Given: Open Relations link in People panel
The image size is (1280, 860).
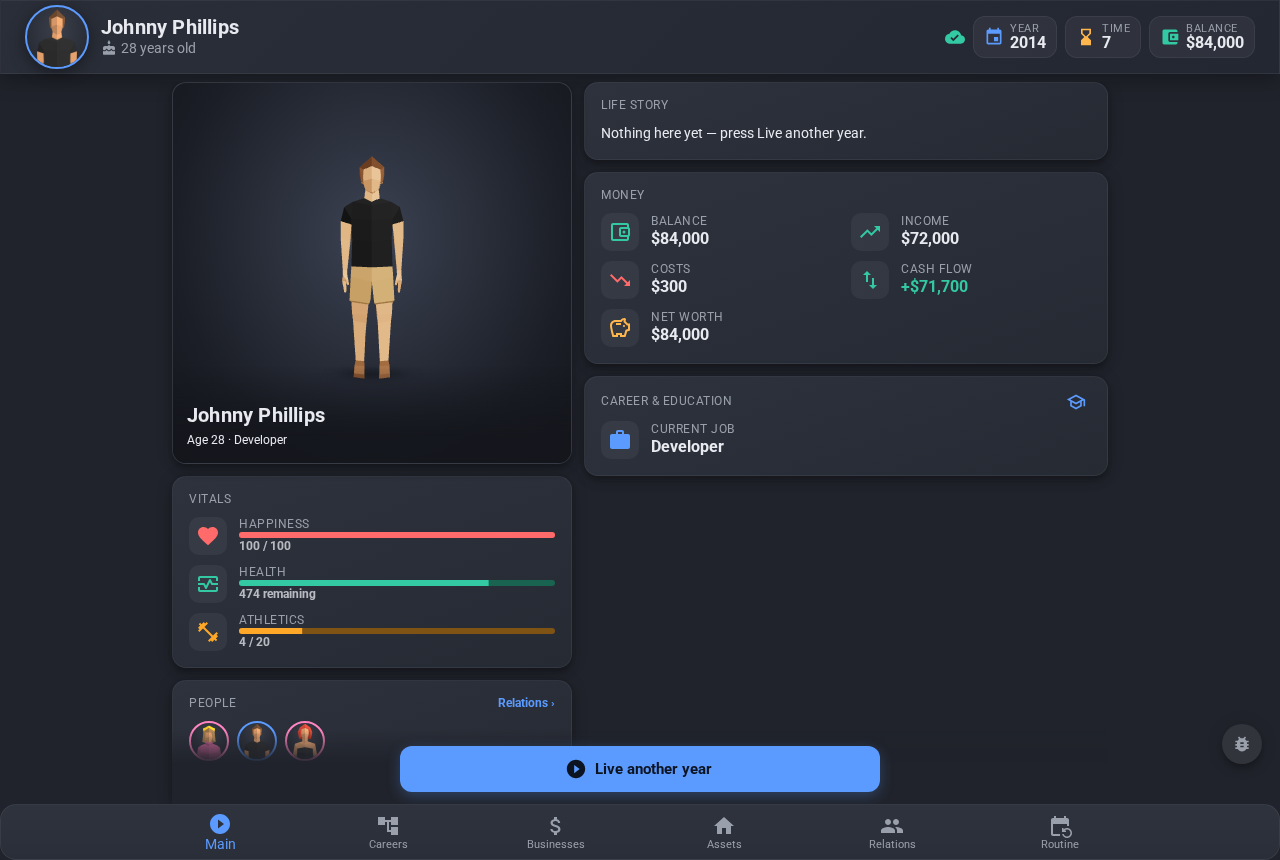Looking at the screenshot, I should (526, 703).
